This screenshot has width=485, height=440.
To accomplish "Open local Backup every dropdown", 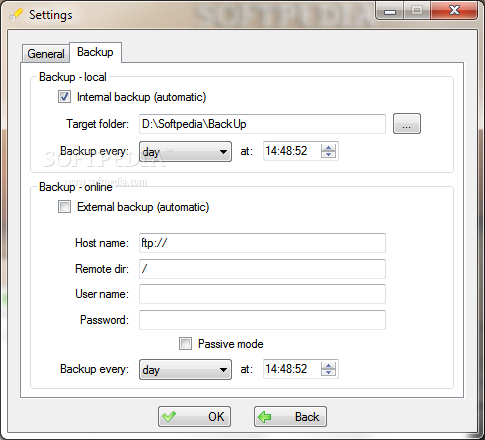I will (x=185, y=152).
